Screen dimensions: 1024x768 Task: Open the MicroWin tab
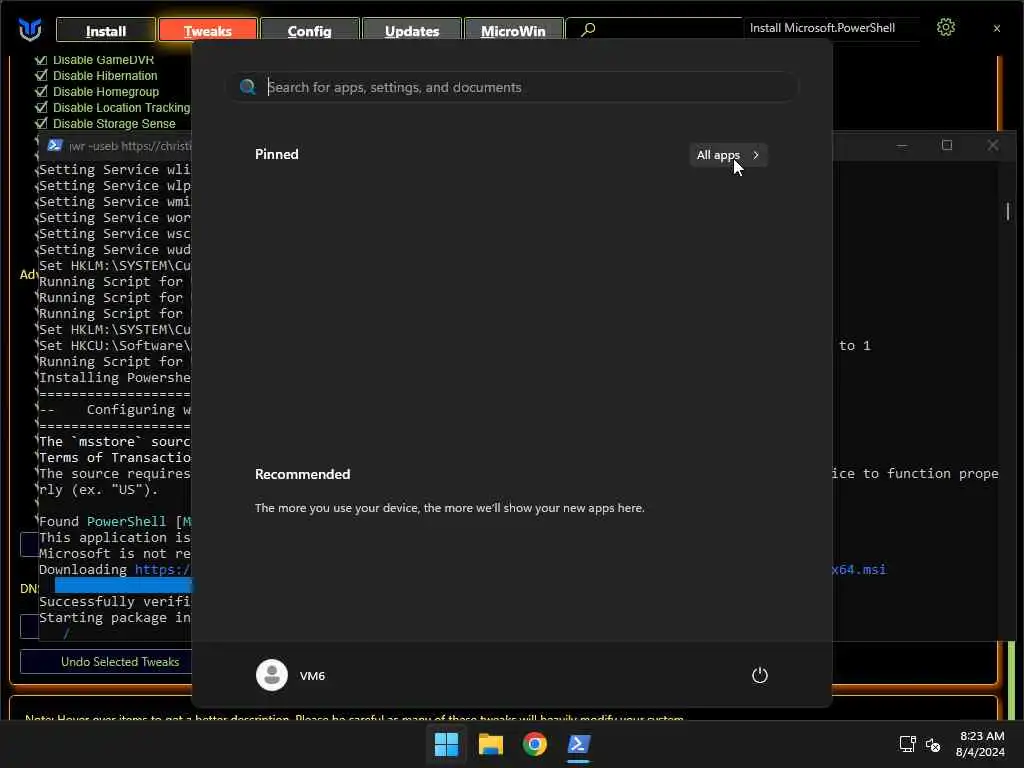tap(513, 31)
